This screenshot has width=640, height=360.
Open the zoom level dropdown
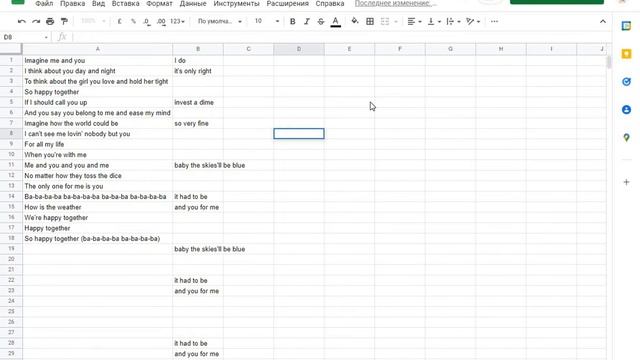point(93,21)
